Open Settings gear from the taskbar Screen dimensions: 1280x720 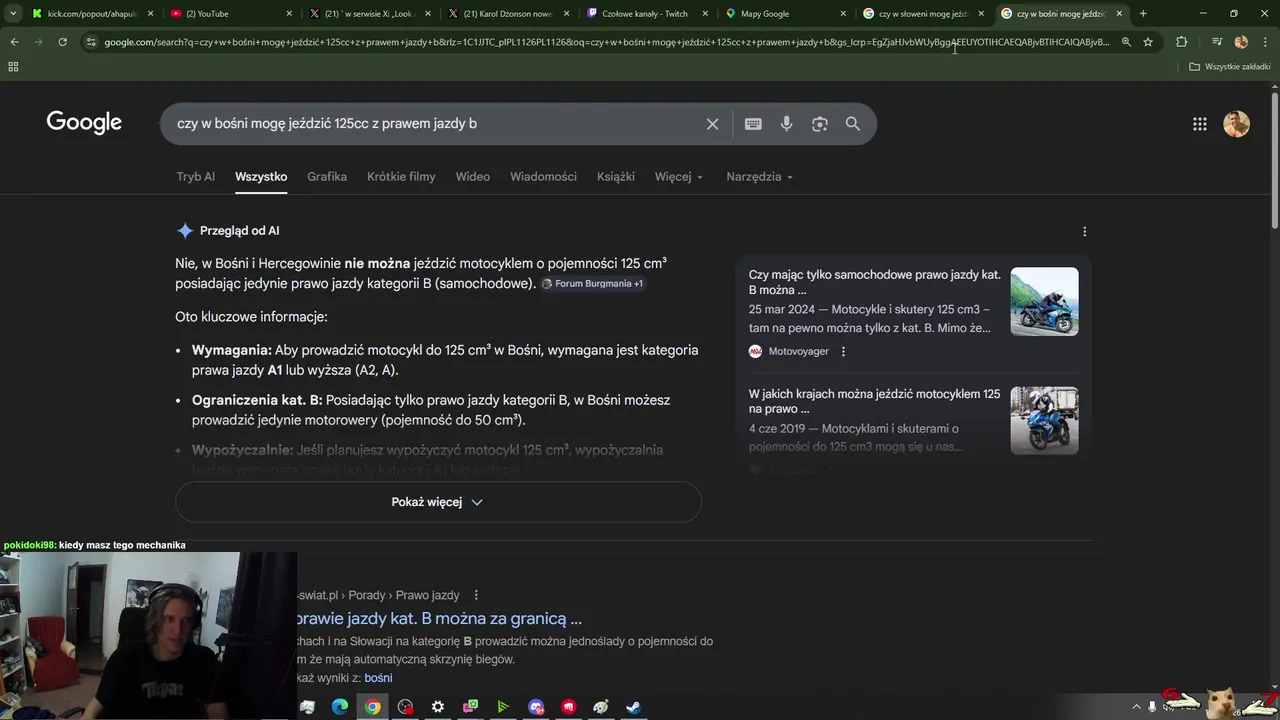click(437, 707)
